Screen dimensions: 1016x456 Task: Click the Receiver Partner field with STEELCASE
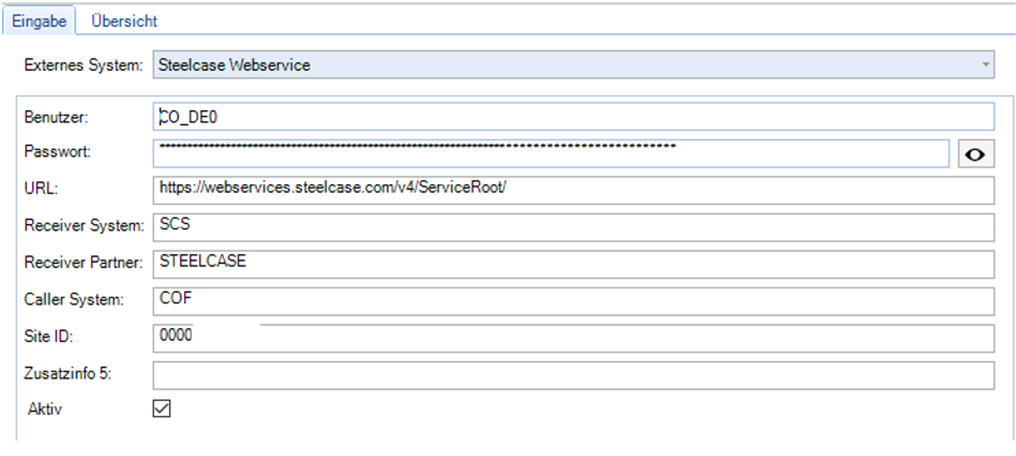574,264
